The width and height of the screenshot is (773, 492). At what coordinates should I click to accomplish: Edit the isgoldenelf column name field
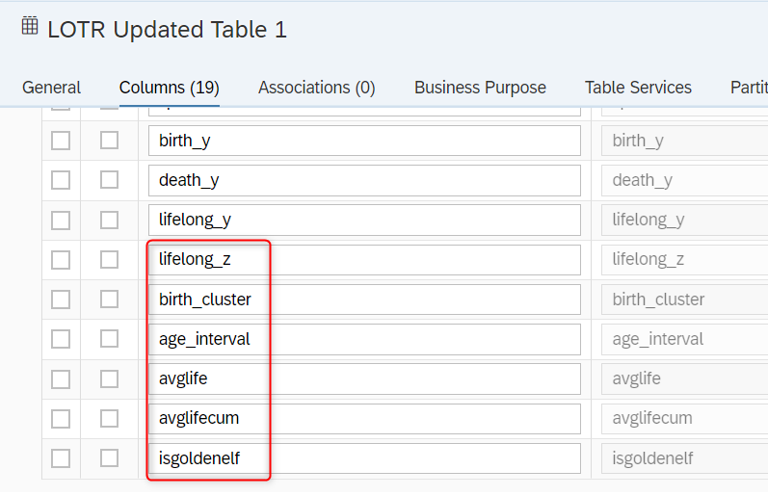(x=364, y=458)
